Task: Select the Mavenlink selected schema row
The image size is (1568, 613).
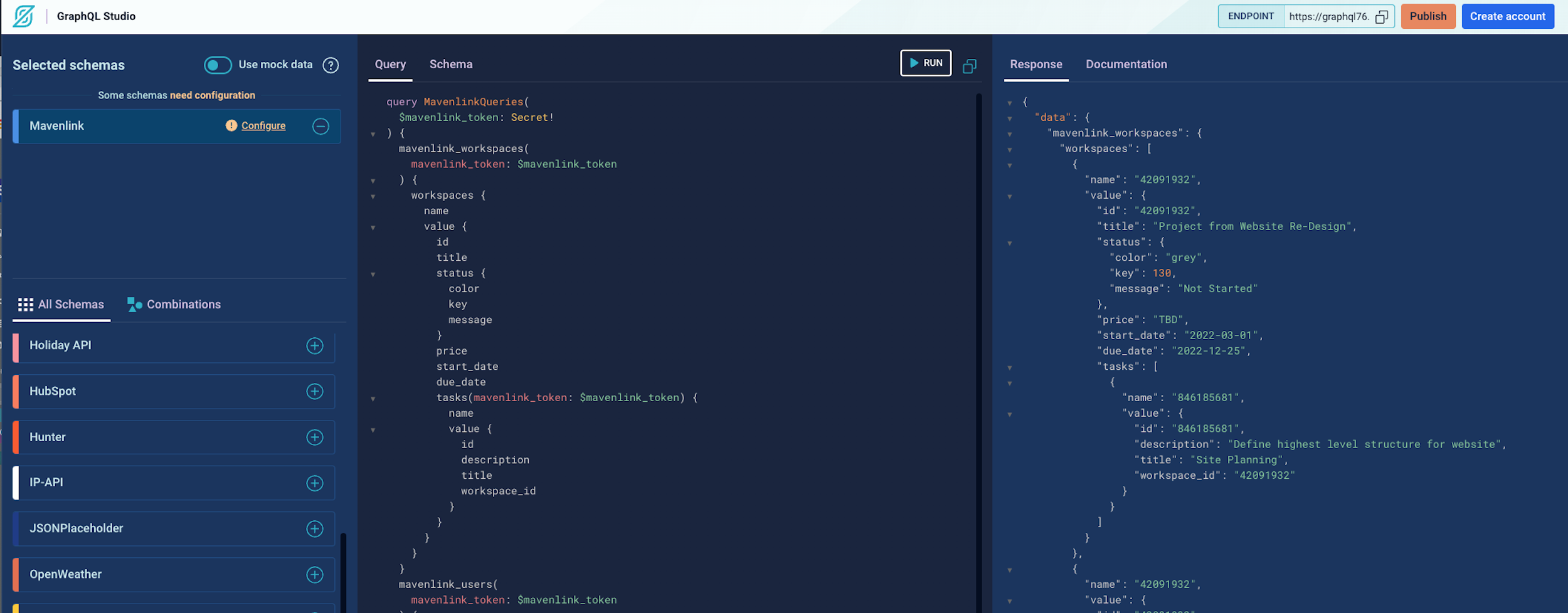Action: 177,126
